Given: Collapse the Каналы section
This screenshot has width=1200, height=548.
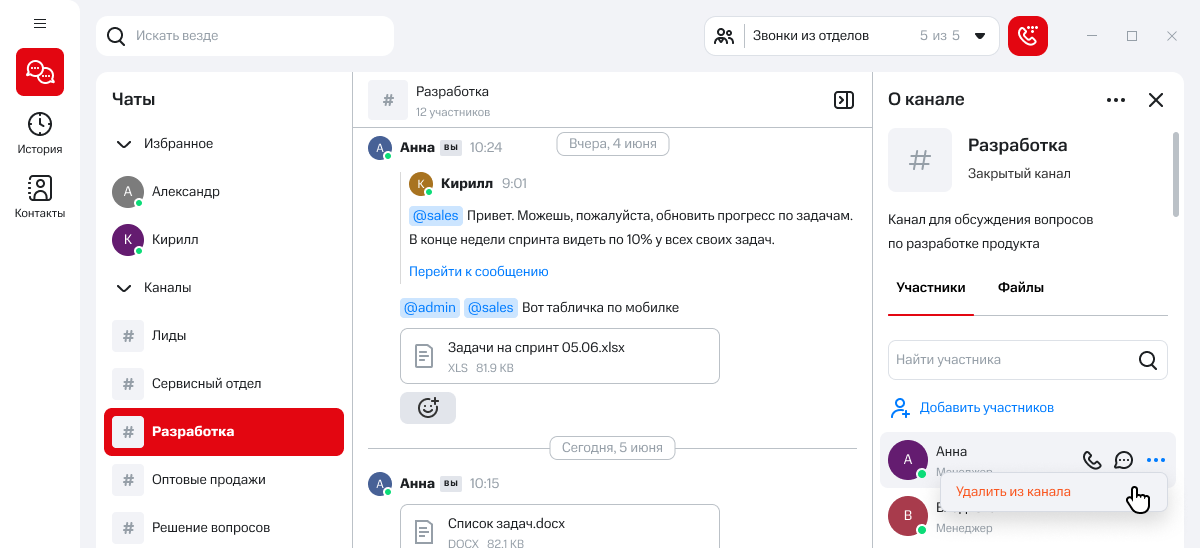Looking at the screenshot, I should (124, 288).
